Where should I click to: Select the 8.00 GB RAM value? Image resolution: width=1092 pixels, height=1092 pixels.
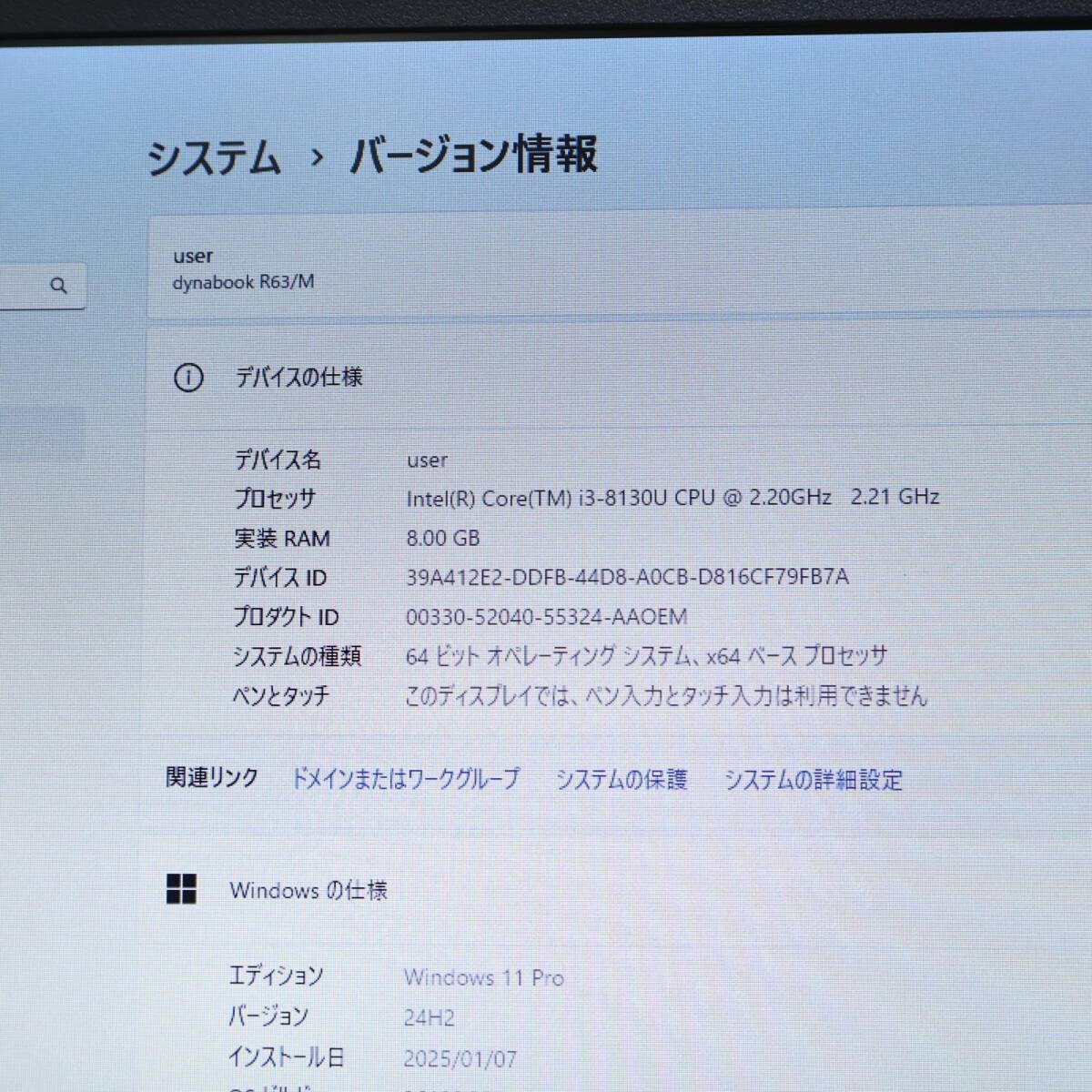442,538
